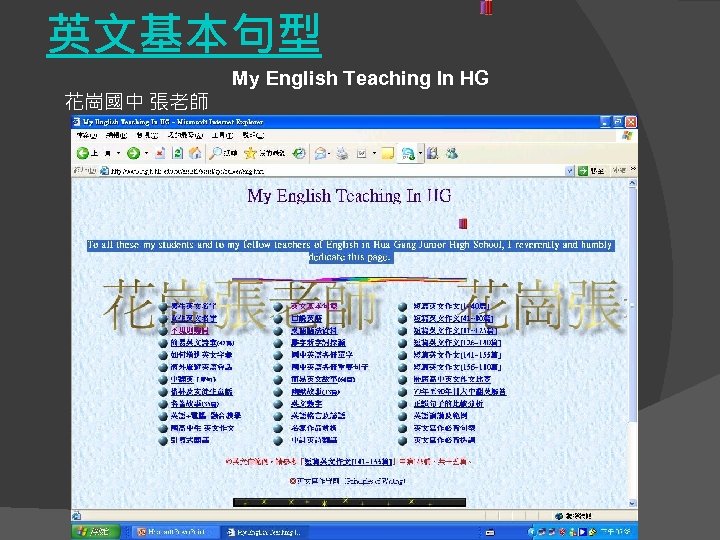Screen dimensions: 720x540
Task: Open the 檔案(F) File menu
Action: 87,135
